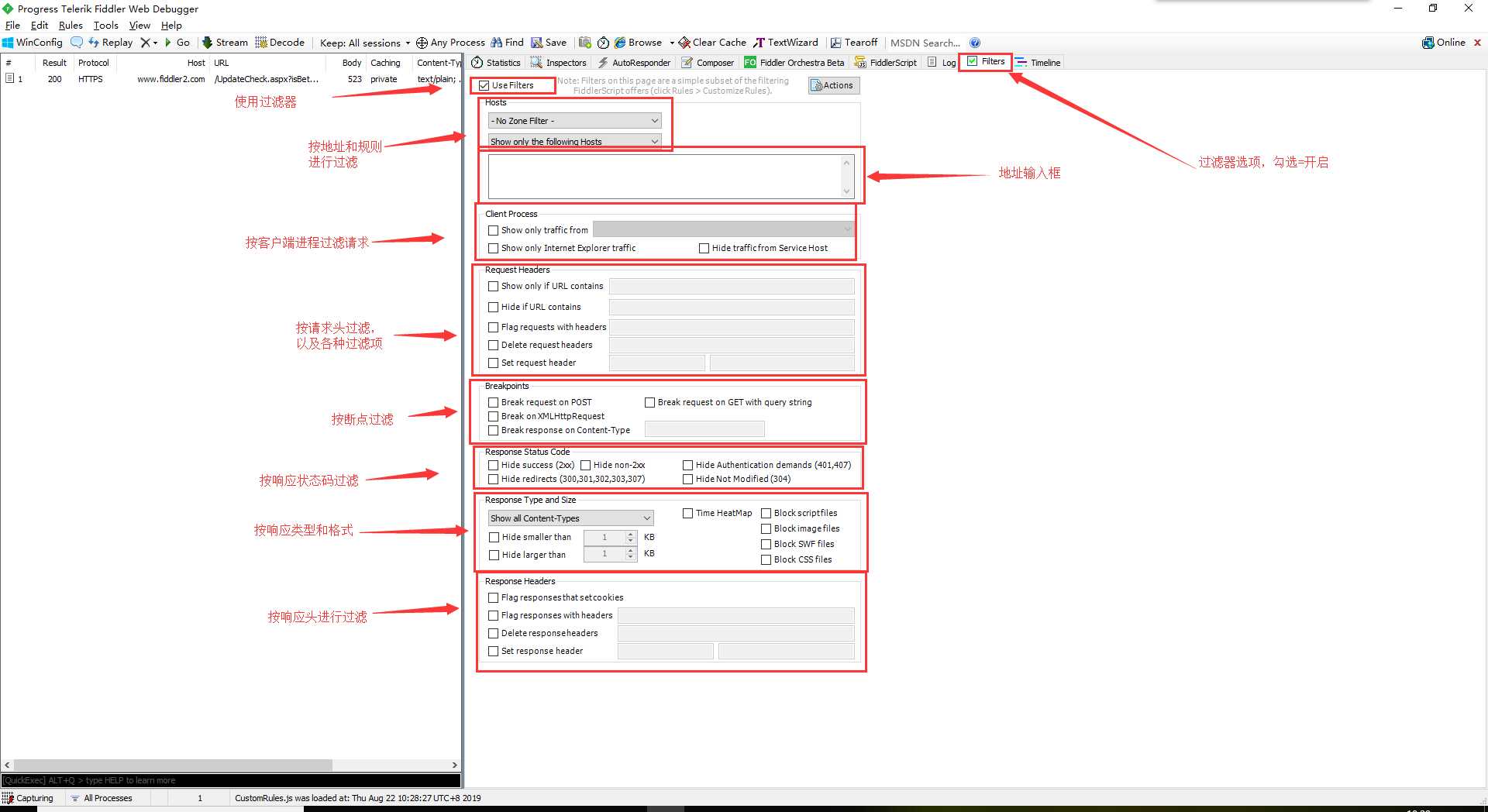Open the Tools menu

(106, 26)
